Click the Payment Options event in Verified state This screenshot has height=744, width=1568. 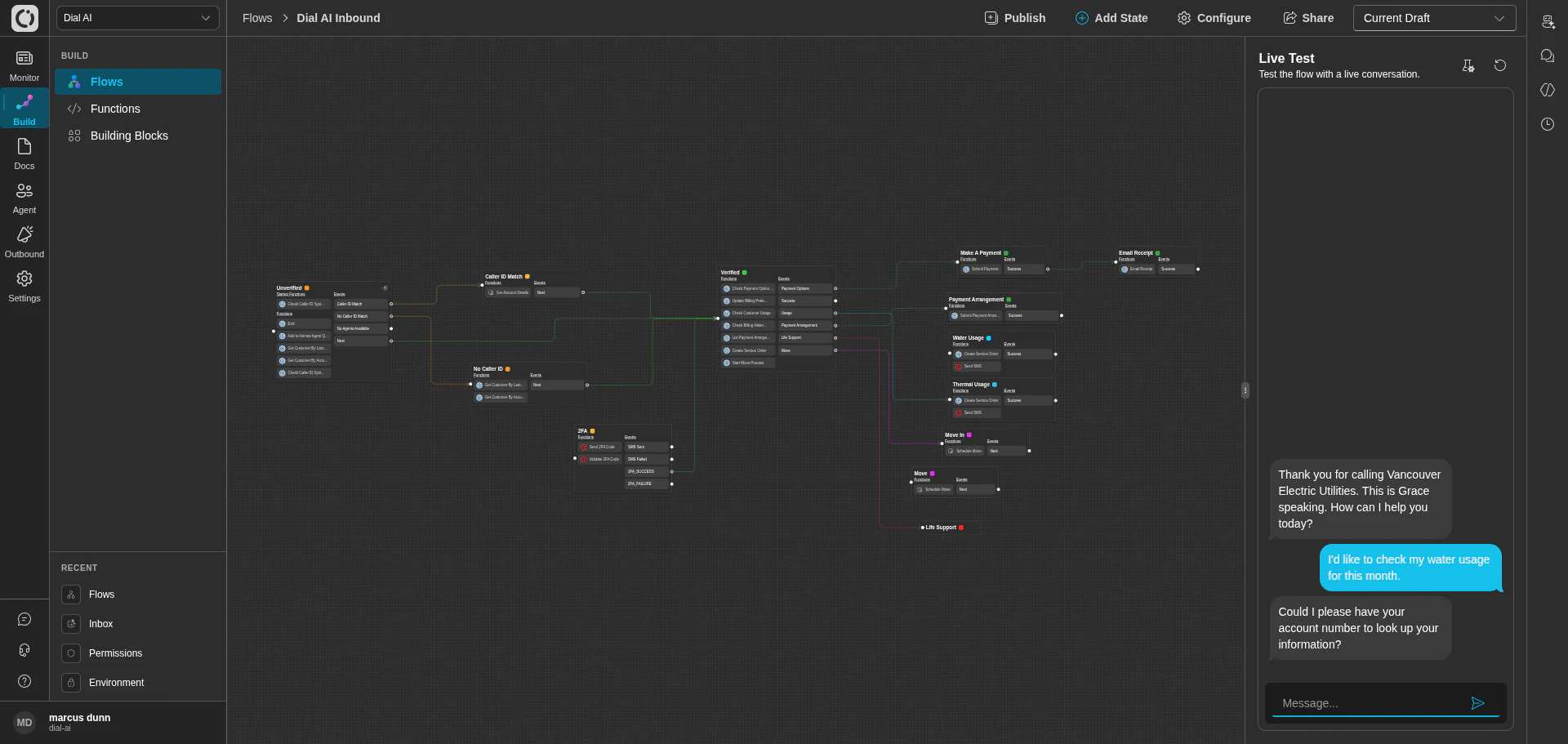(x=804, y=288)
